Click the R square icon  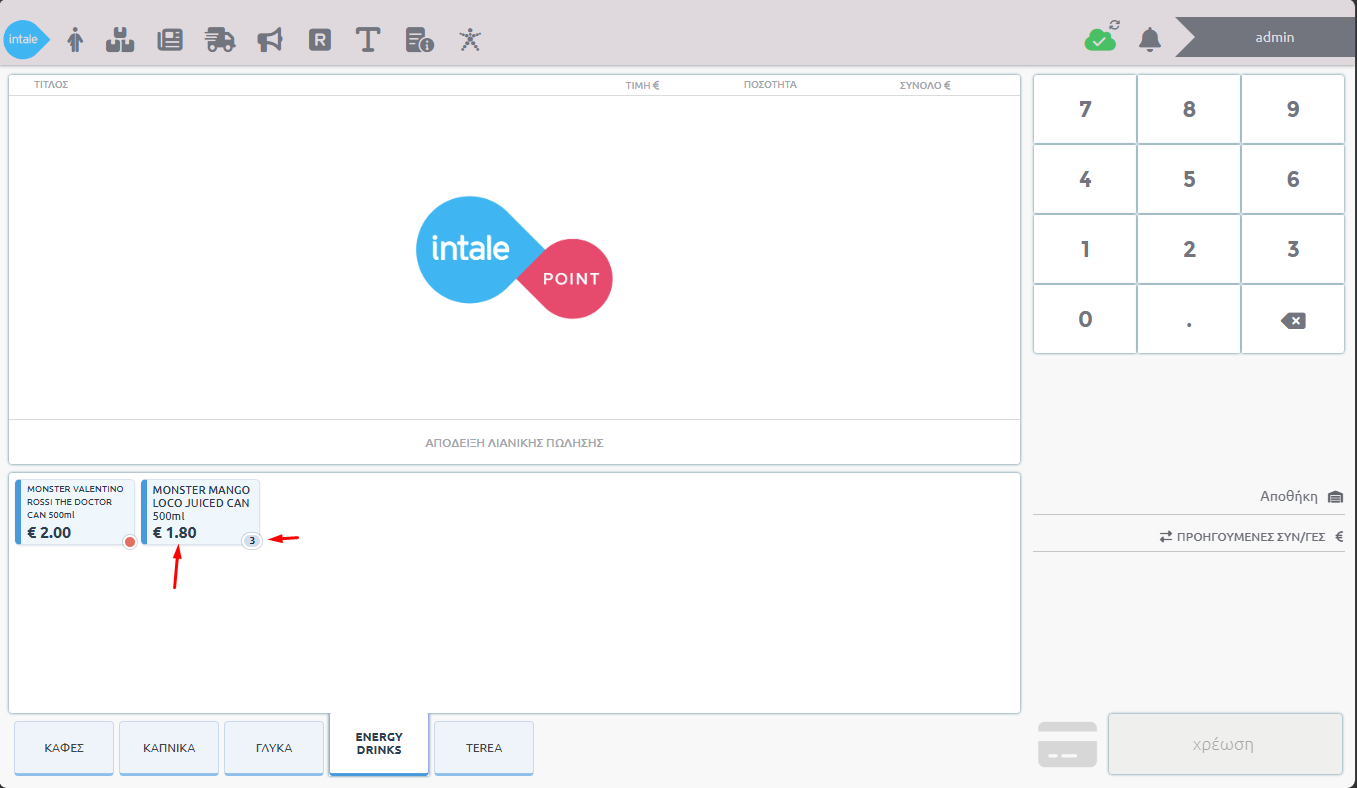[320, 40]
